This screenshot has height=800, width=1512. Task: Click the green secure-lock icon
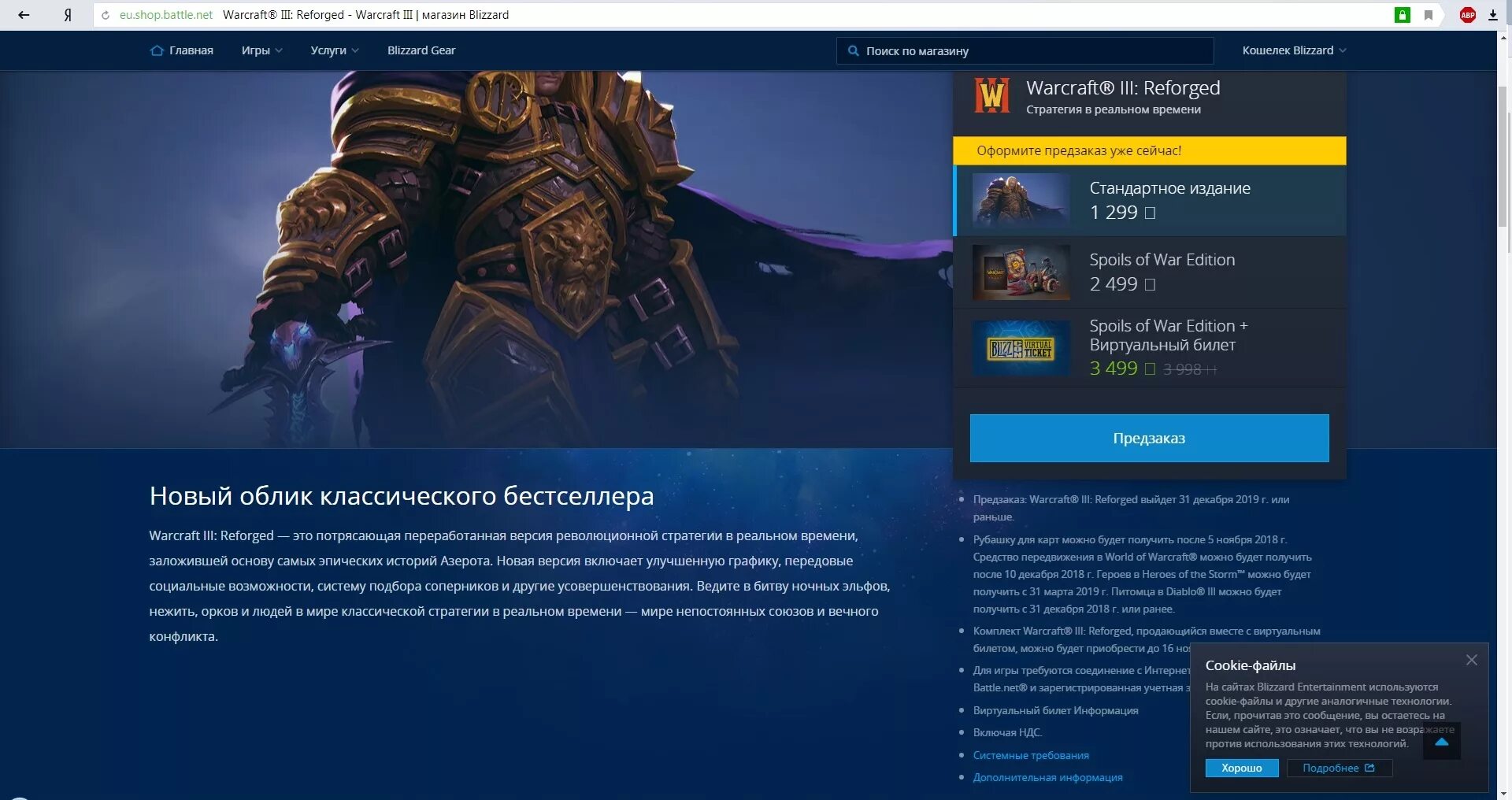coord(1402,15)
